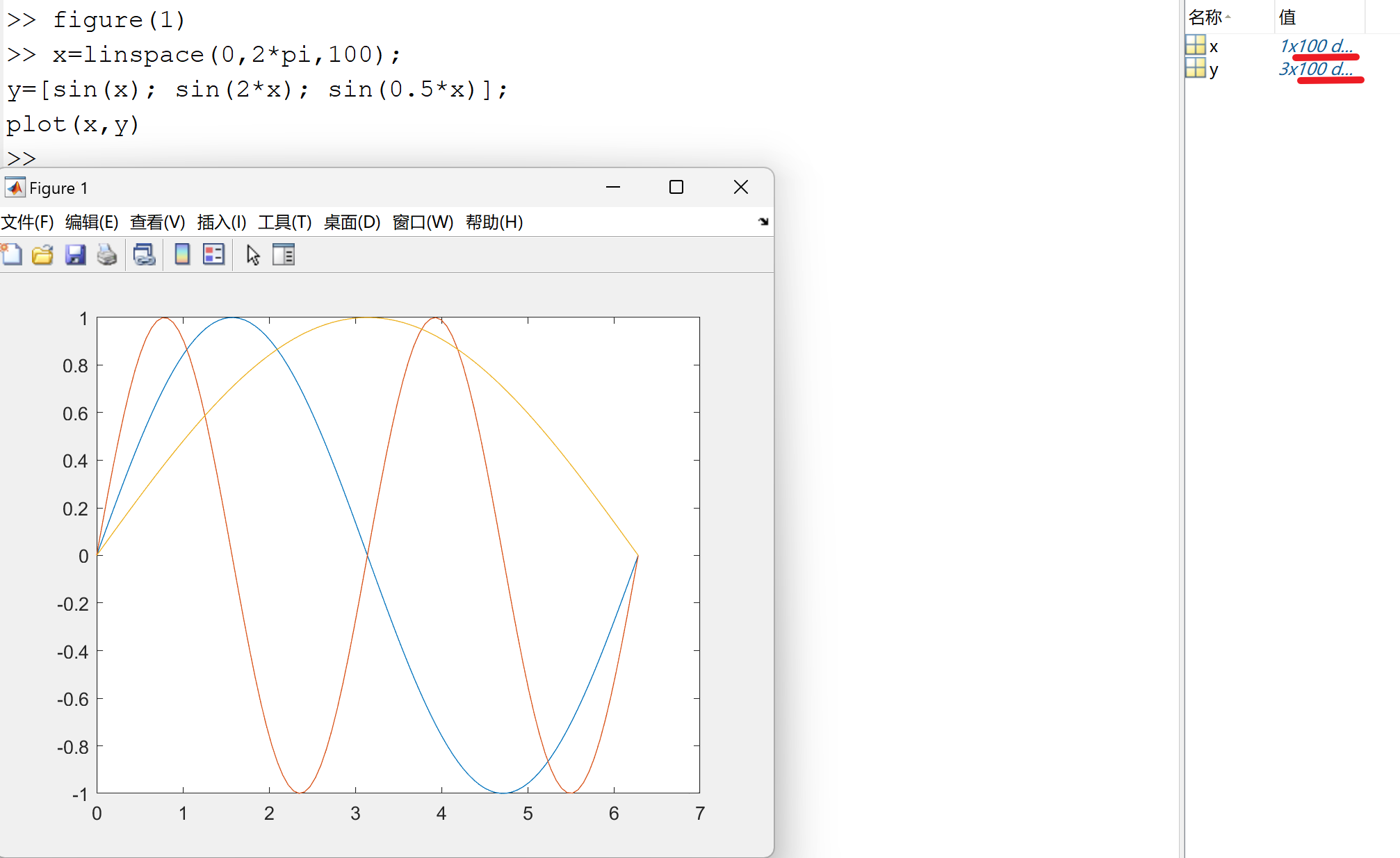Insert Colorbar using toolbar icon
This screenshot has width=1400, height=858.
click(x=182, y=254)
